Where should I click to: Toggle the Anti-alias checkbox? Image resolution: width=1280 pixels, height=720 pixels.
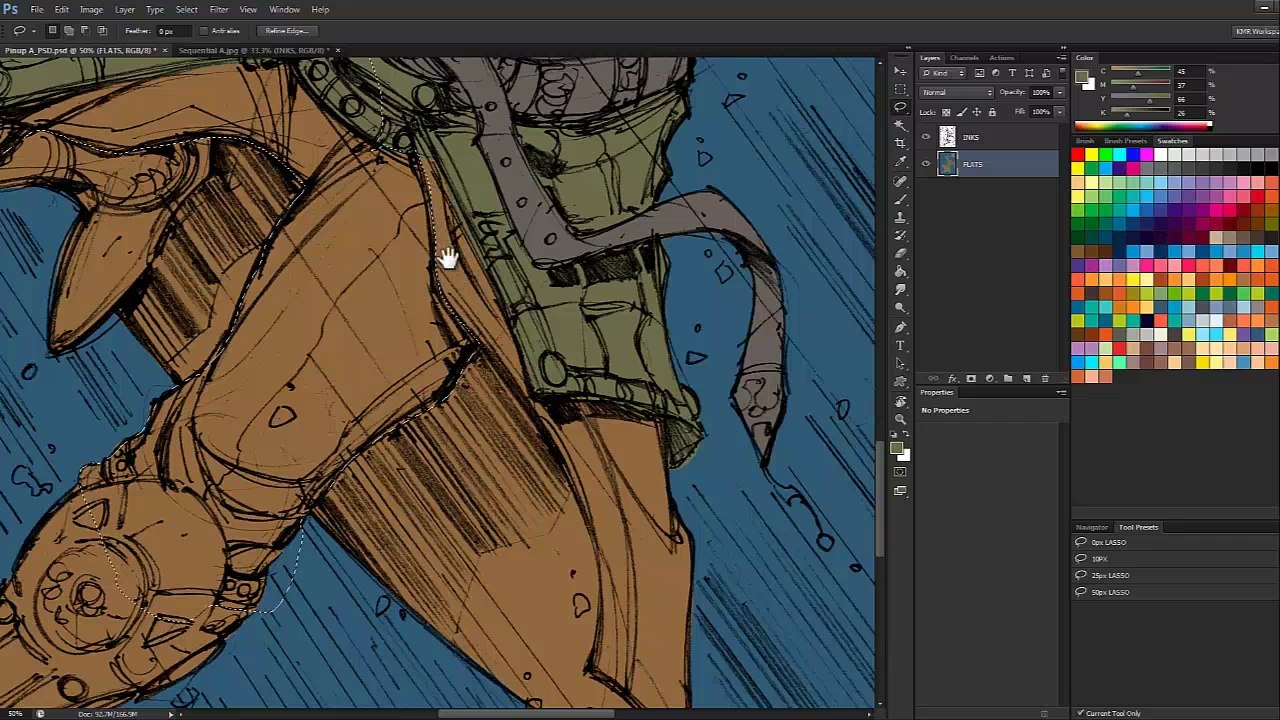point(205,31)
